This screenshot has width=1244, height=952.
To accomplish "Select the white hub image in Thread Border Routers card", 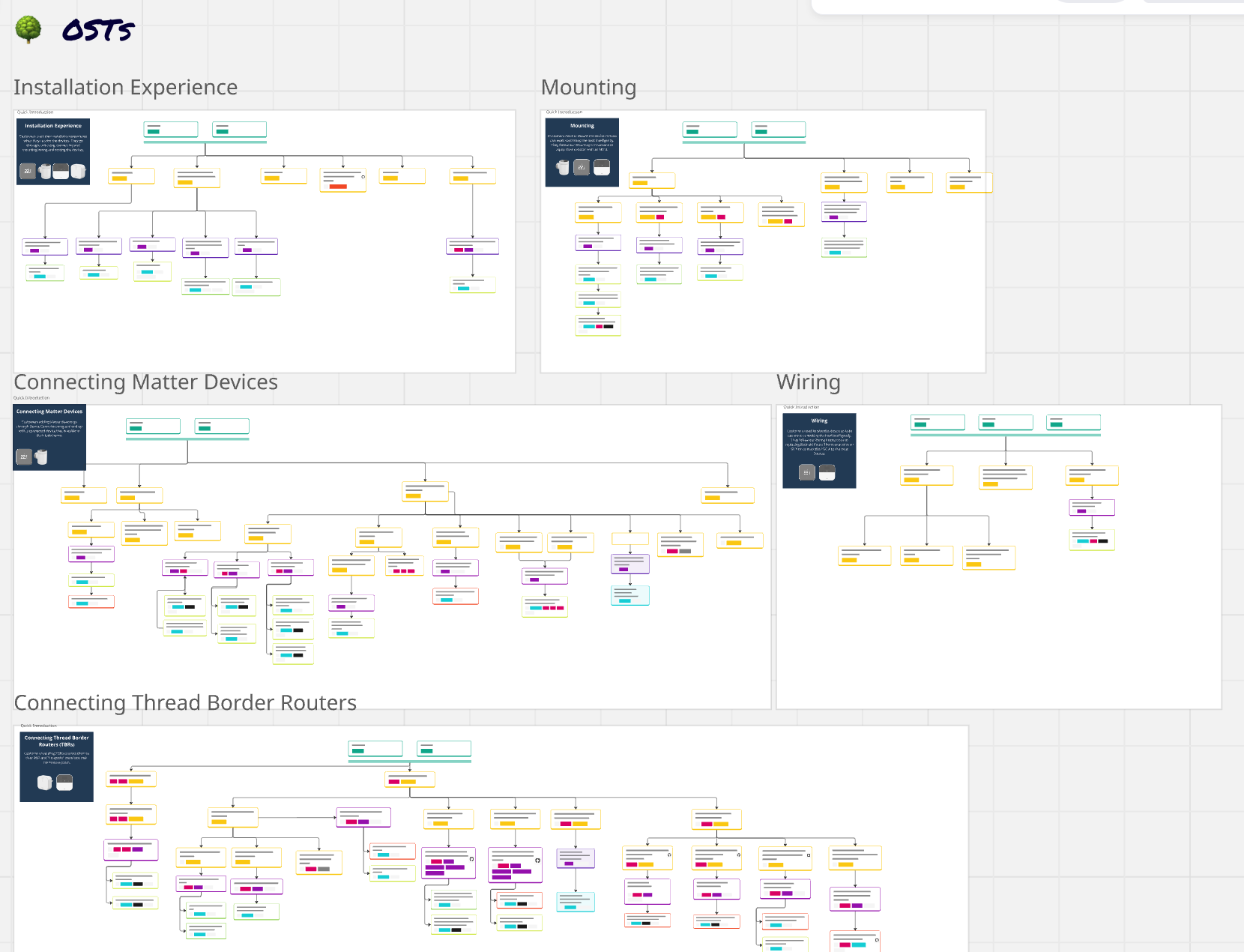I will pyautogui.click(x=45, y=783).
